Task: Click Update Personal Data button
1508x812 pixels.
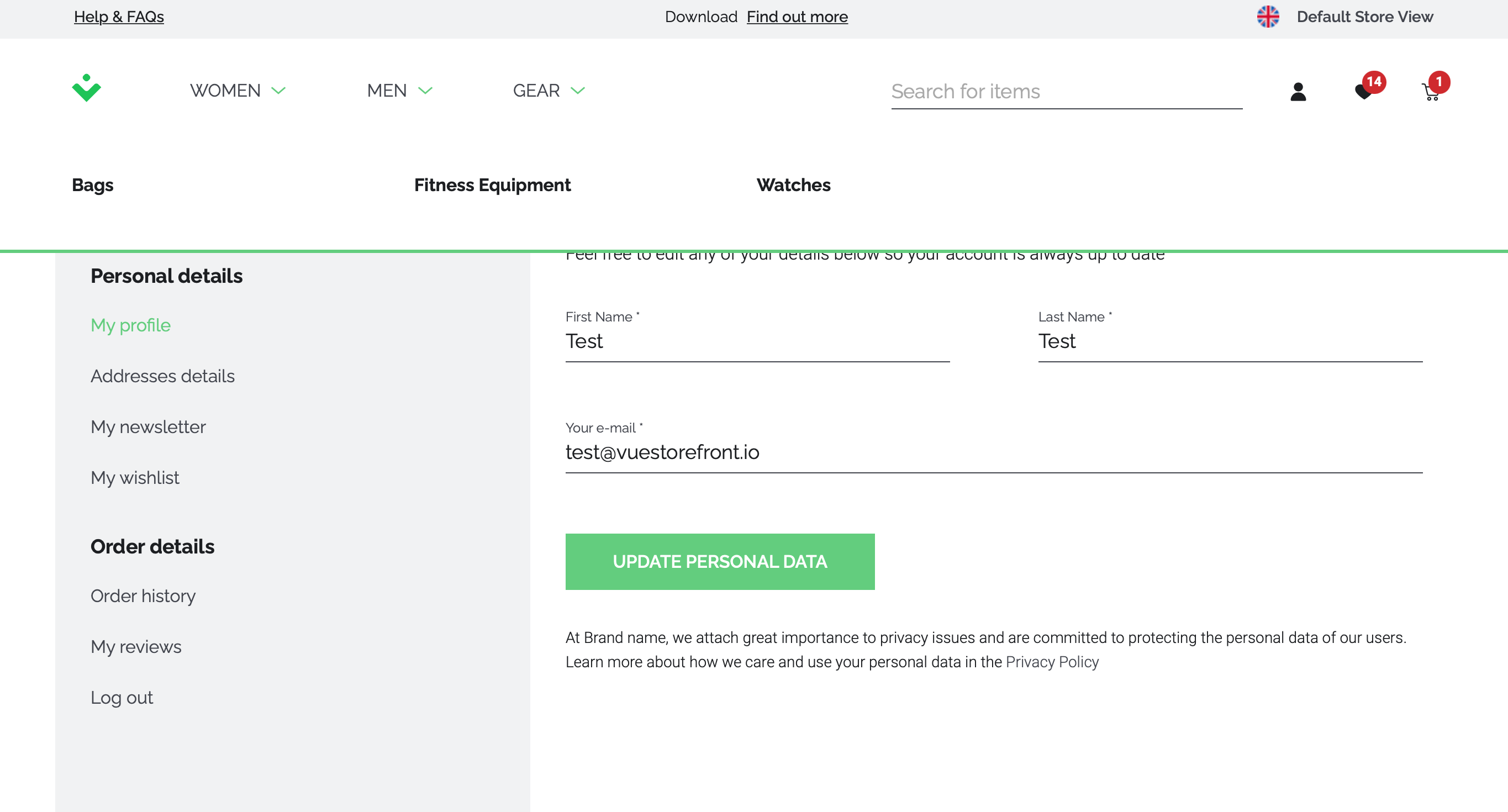Action: click(719, 561)
